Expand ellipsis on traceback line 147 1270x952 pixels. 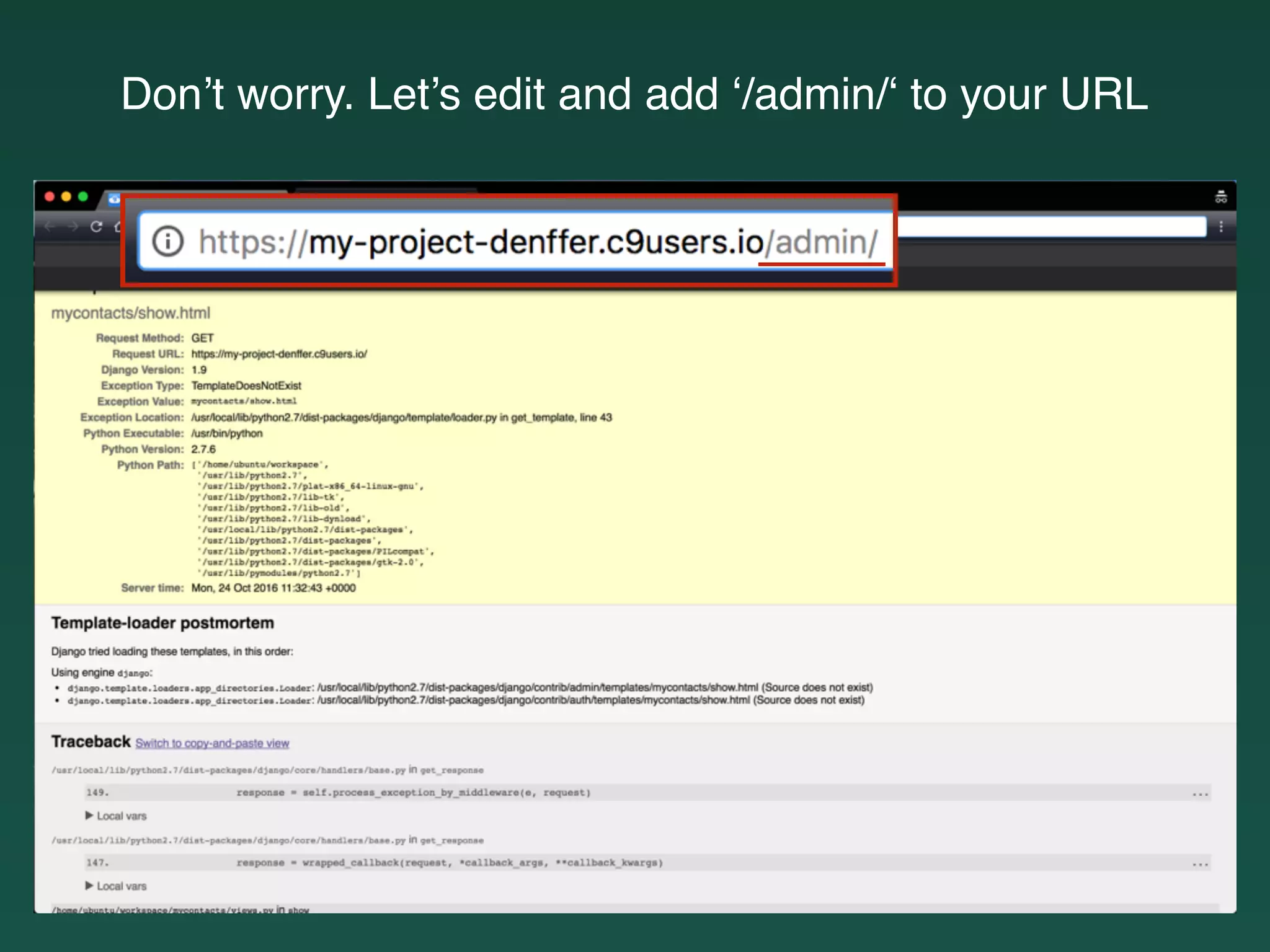(1200, 863)
